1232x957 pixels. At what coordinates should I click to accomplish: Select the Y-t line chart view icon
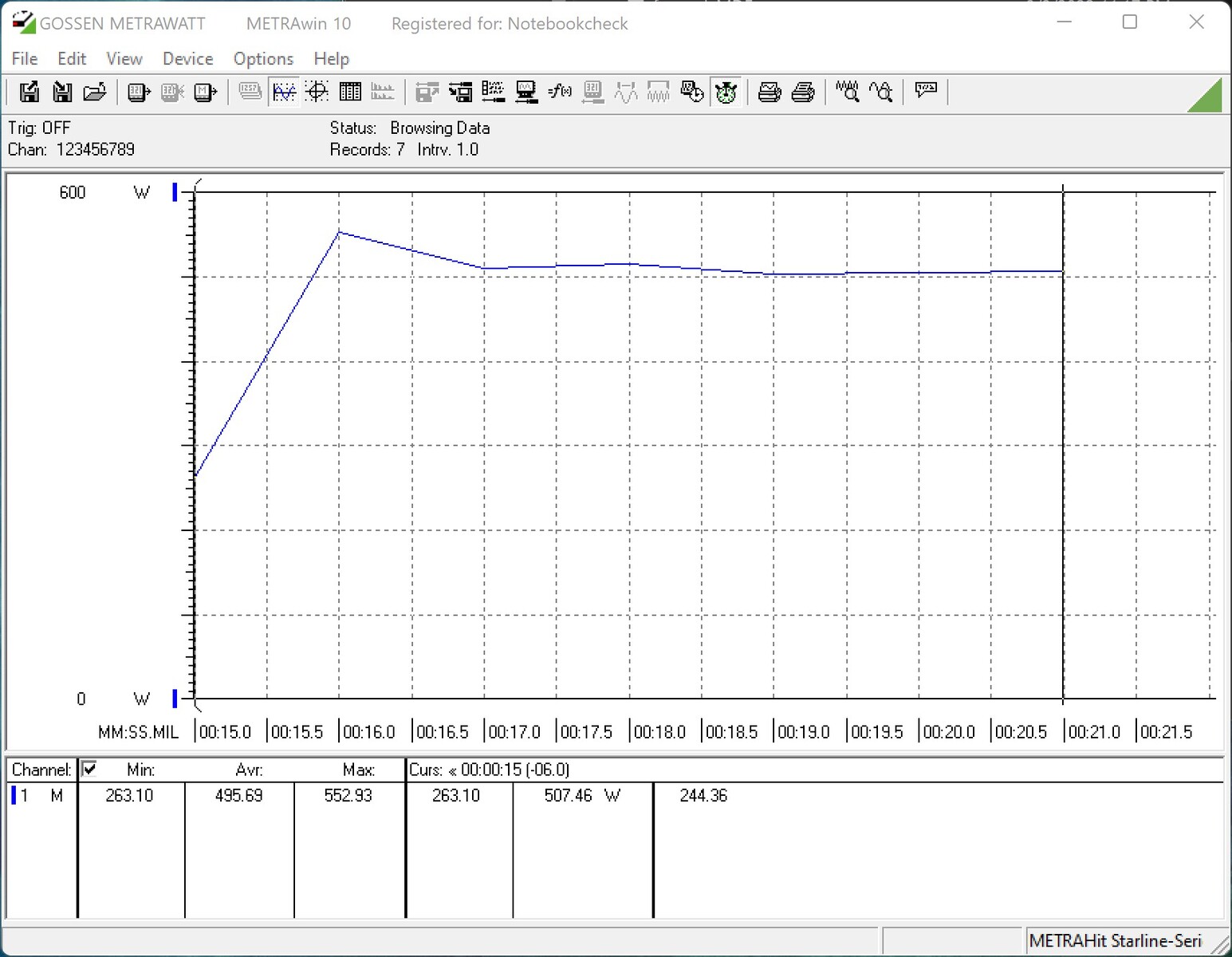click(x=284, y=93)
